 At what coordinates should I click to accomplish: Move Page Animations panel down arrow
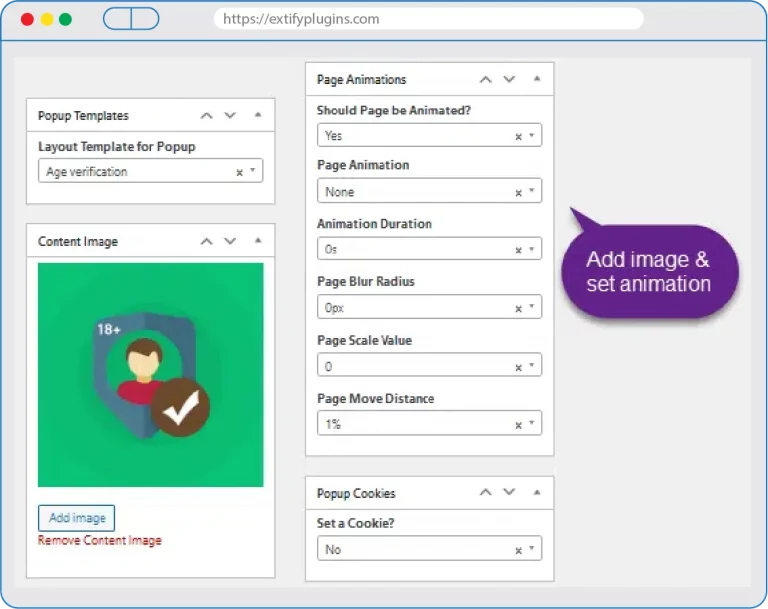[x=509, y=79]
